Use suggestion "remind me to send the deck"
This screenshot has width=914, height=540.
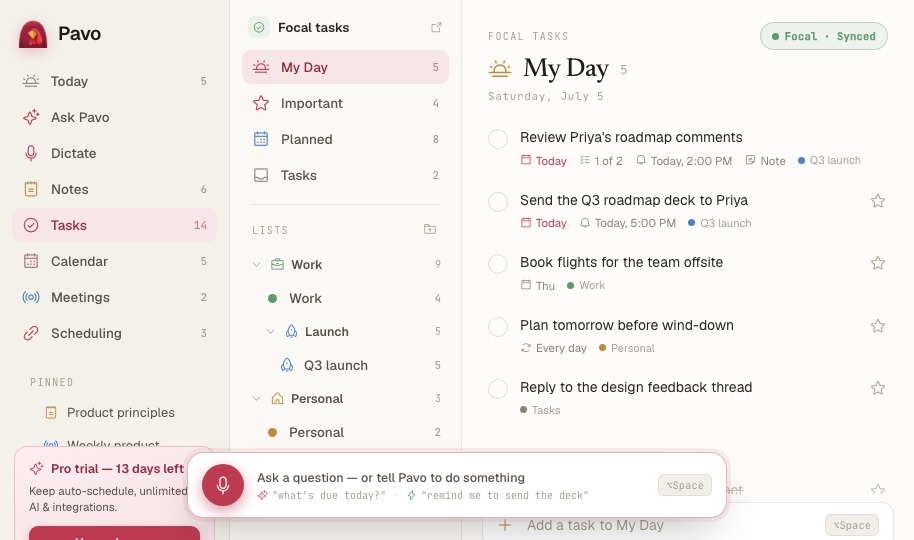click(x=498, y=495)
